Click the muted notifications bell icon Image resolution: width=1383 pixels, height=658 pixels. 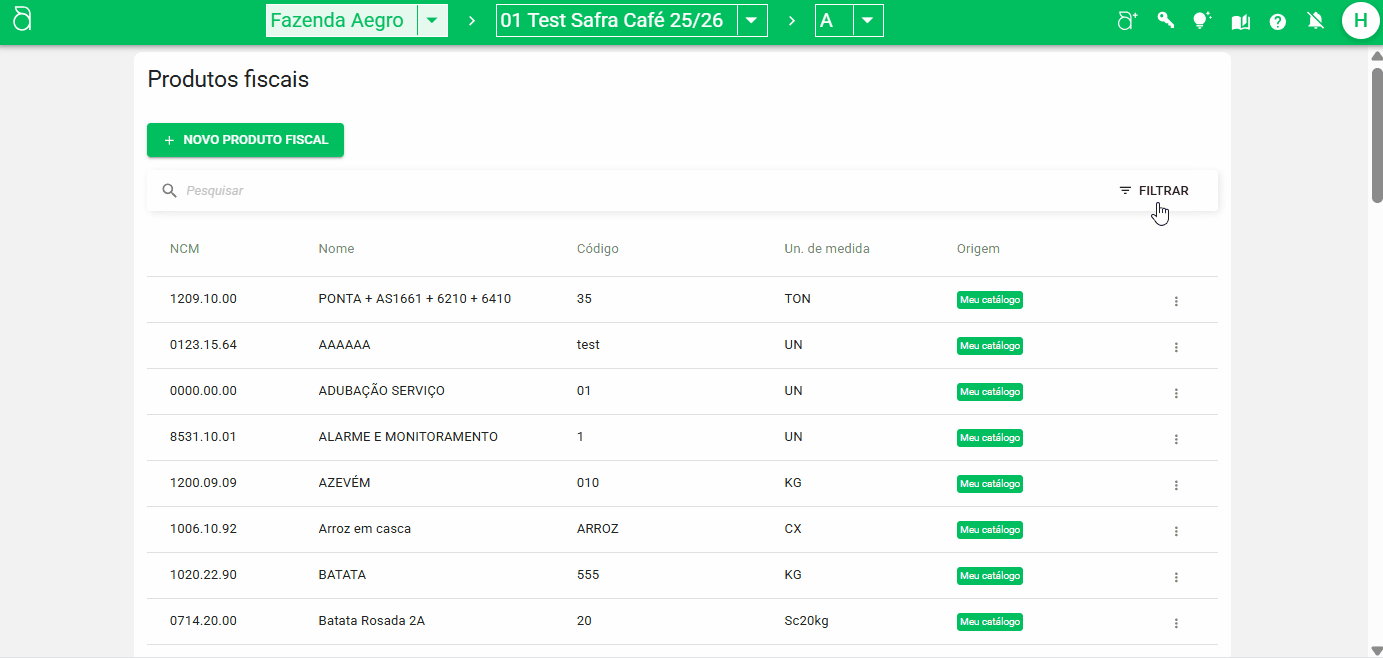click(x=1315, y=19)
